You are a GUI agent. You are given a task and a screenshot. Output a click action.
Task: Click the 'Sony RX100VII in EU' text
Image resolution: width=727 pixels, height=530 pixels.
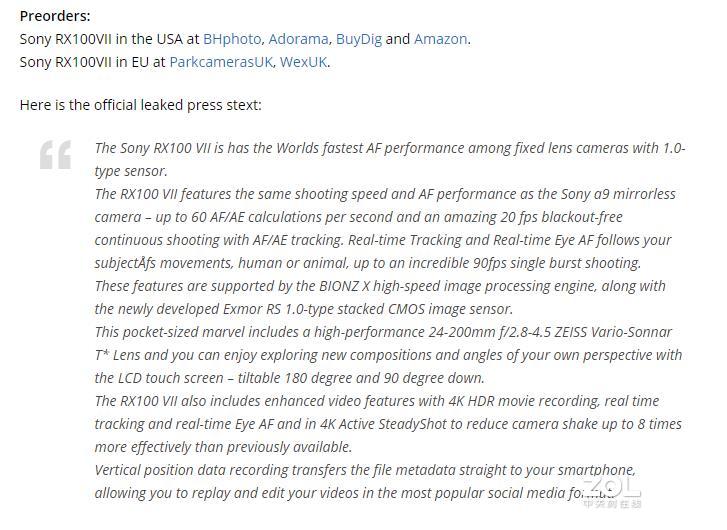pyautogui.click(x=92, y=62)
